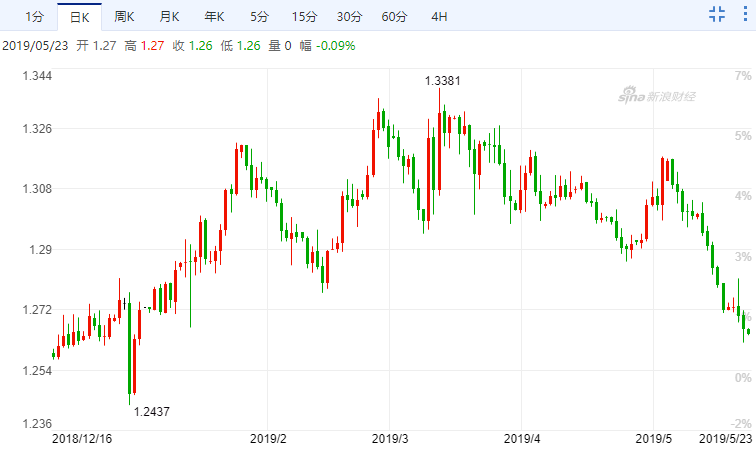This screenshot has height=452, width=756.
Task: Open the 60分 interval tab
Action: [394, 17]
